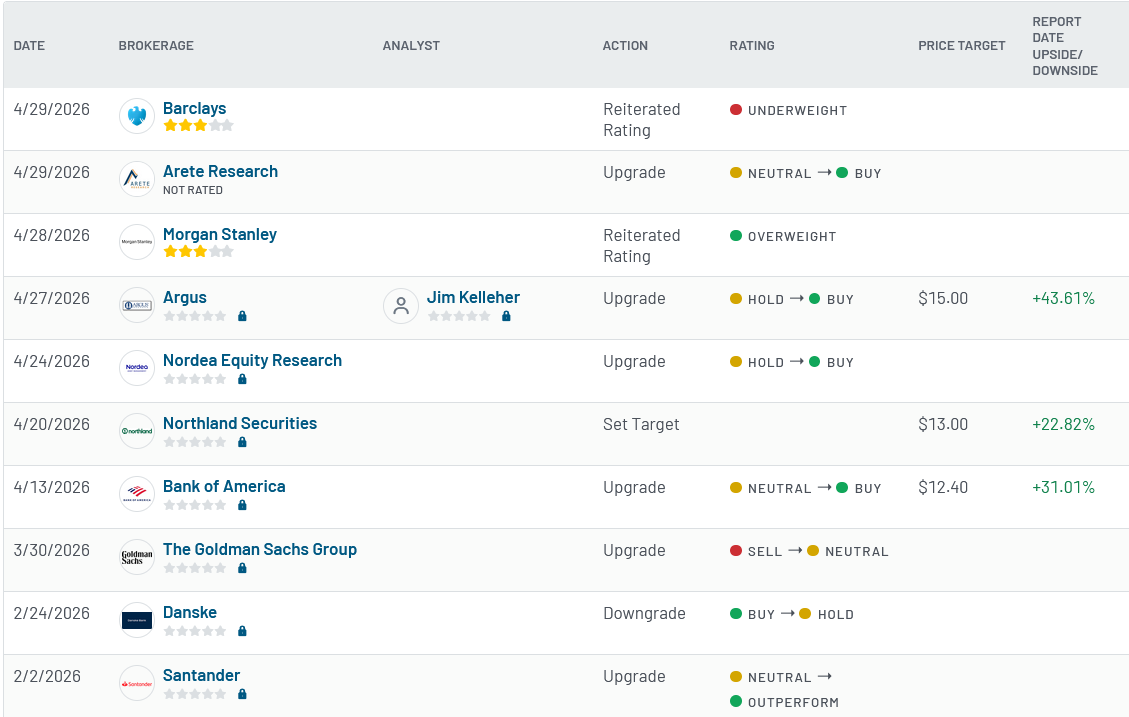Click the ANALYST column header
The width and height of the screenshot is (1129, 717).
(x=411, y=45)
